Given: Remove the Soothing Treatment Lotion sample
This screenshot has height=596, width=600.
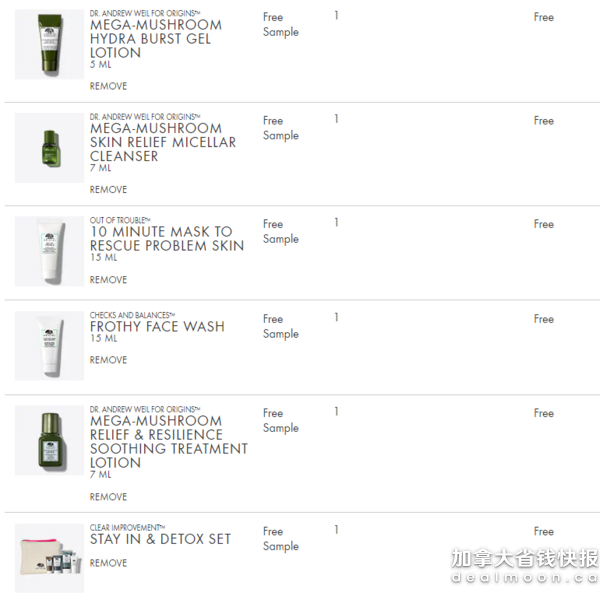Looking at the screenshot, I should click(x=108, y=497).
